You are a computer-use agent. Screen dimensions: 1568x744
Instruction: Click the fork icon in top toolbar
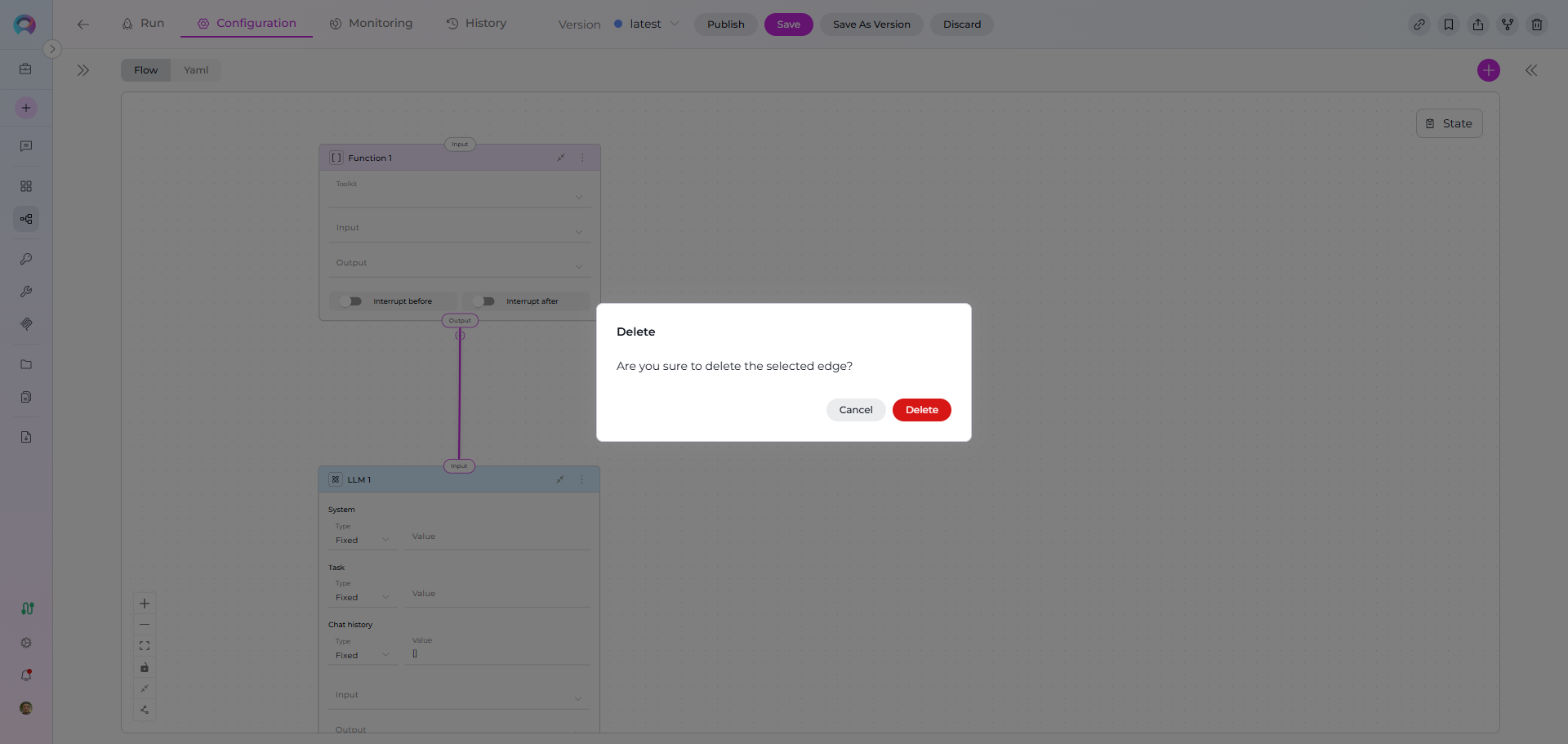tap(1508, 25)
